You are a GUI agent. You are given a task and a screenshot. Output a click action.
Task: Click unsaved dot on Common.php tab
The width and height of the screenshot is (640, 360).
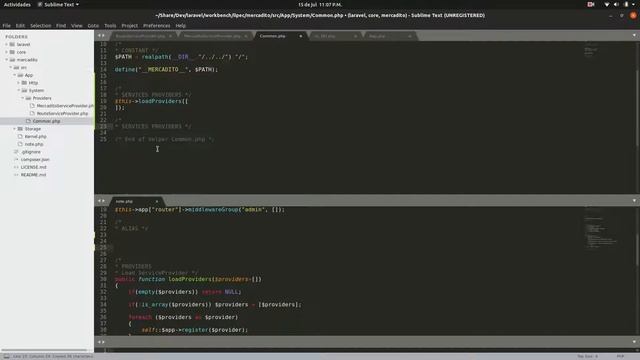click(301, 36)
